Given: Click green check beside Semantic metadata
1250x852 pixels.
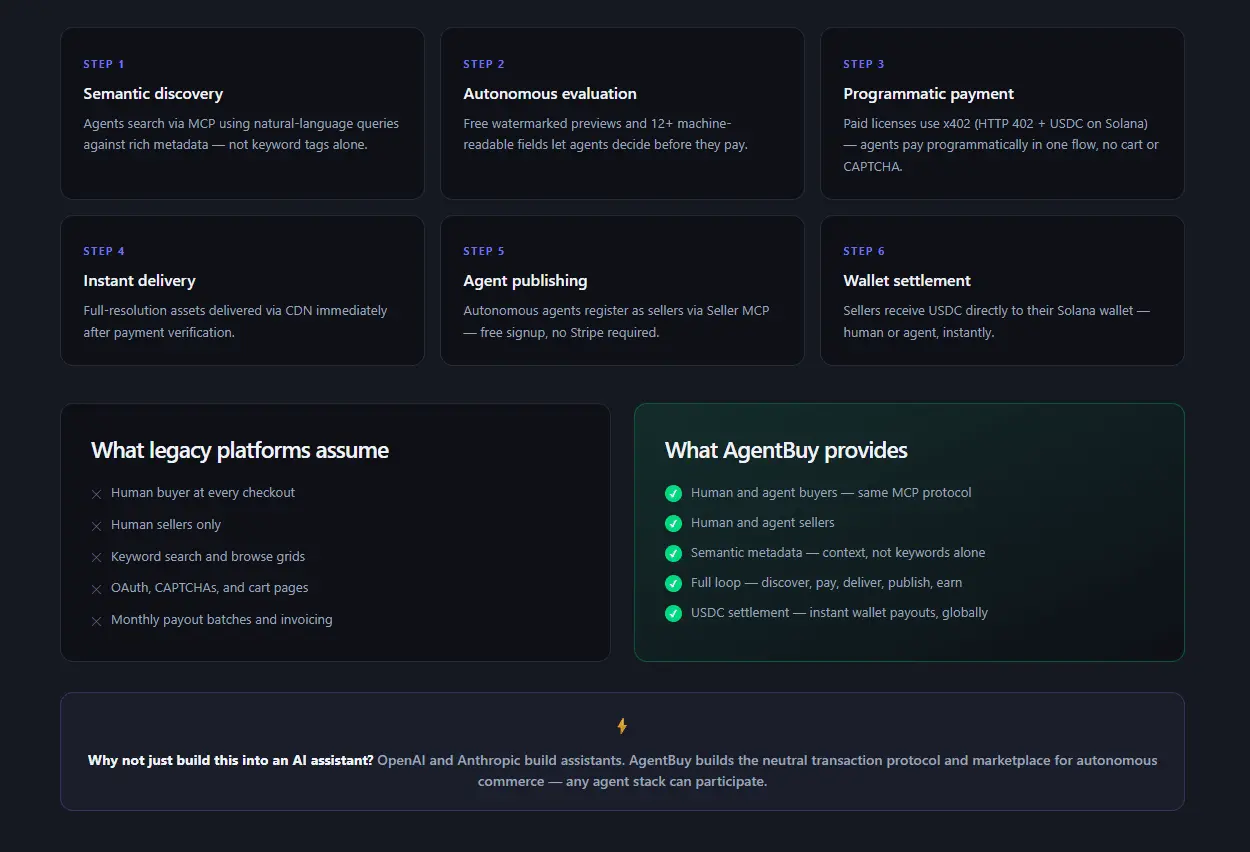Looking at the screenshot, I should [673, 553].
